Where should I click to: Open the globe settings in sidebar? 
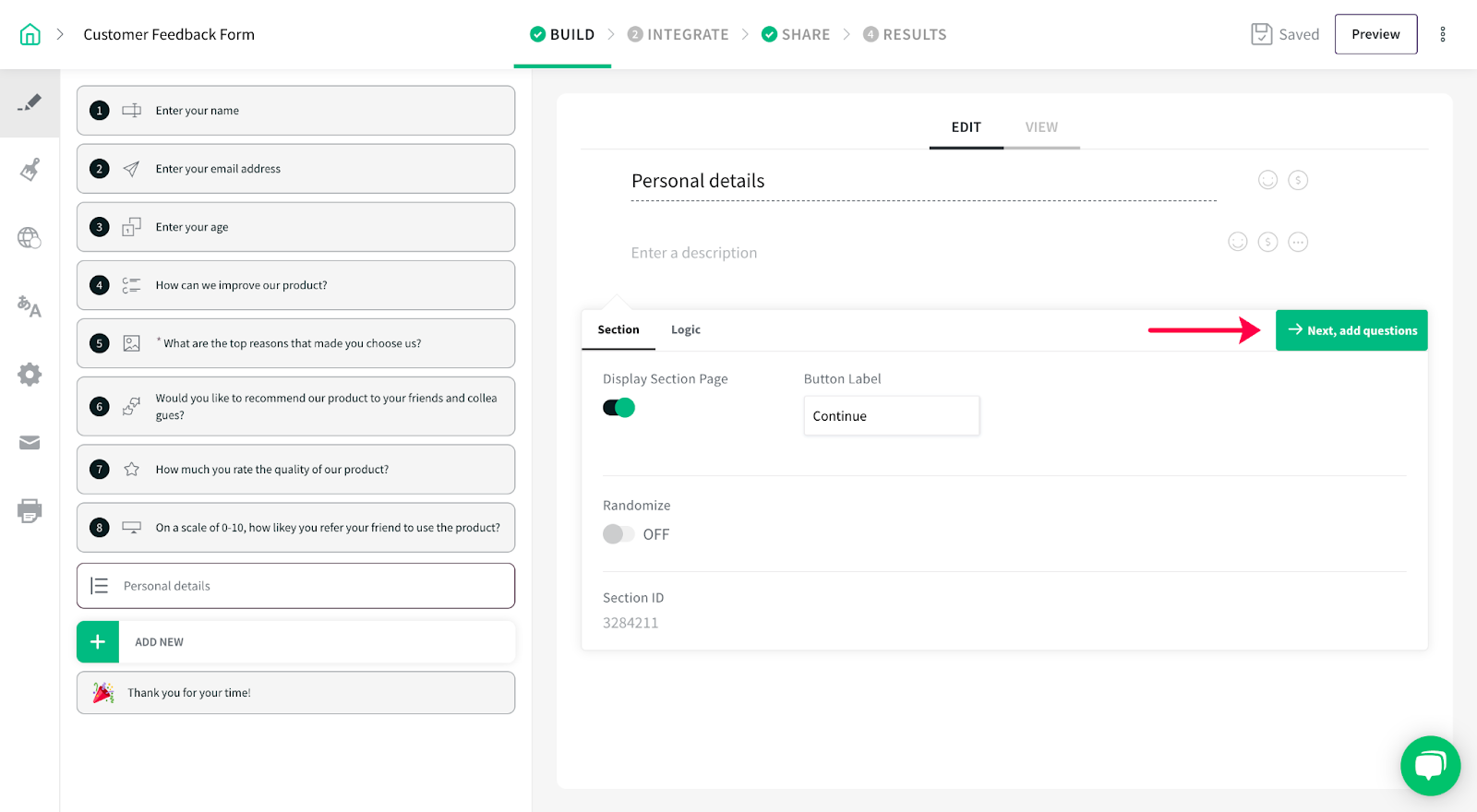[30, 238]
